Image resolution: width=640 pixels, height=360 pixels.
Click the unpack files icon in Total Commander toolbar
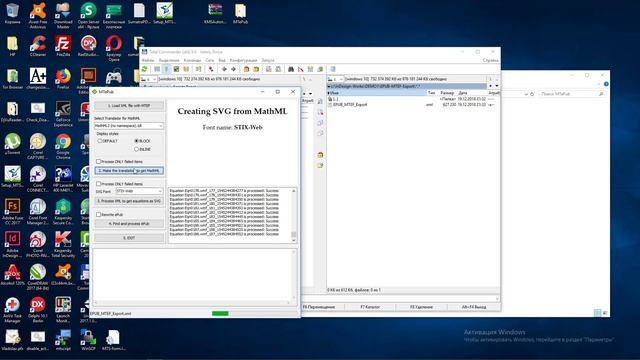256,69
